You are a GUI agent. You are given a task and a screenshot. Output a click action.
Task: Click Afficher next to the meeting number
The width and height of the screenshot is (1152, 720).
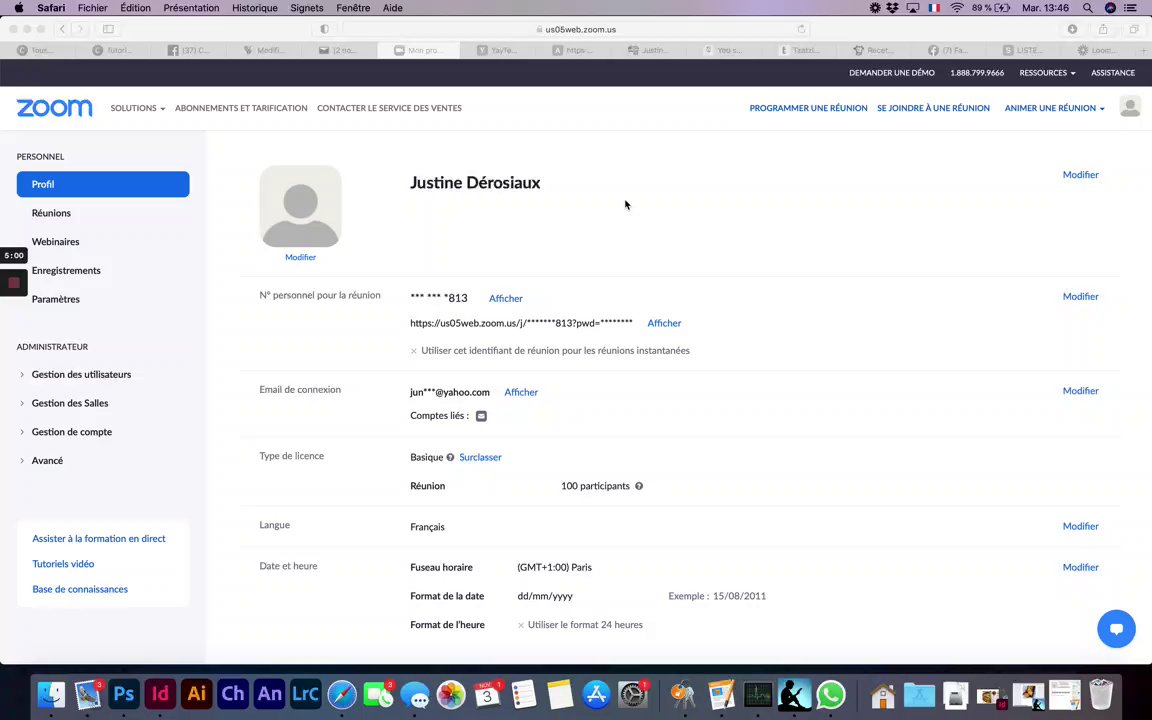506,298
